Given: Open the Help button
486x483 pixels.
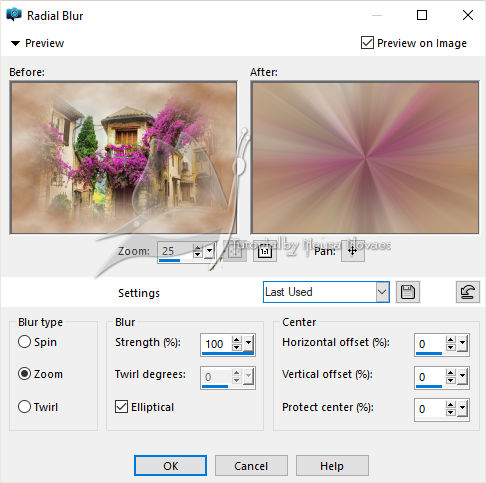Looking at the screenshot, I should click(332, 466).
